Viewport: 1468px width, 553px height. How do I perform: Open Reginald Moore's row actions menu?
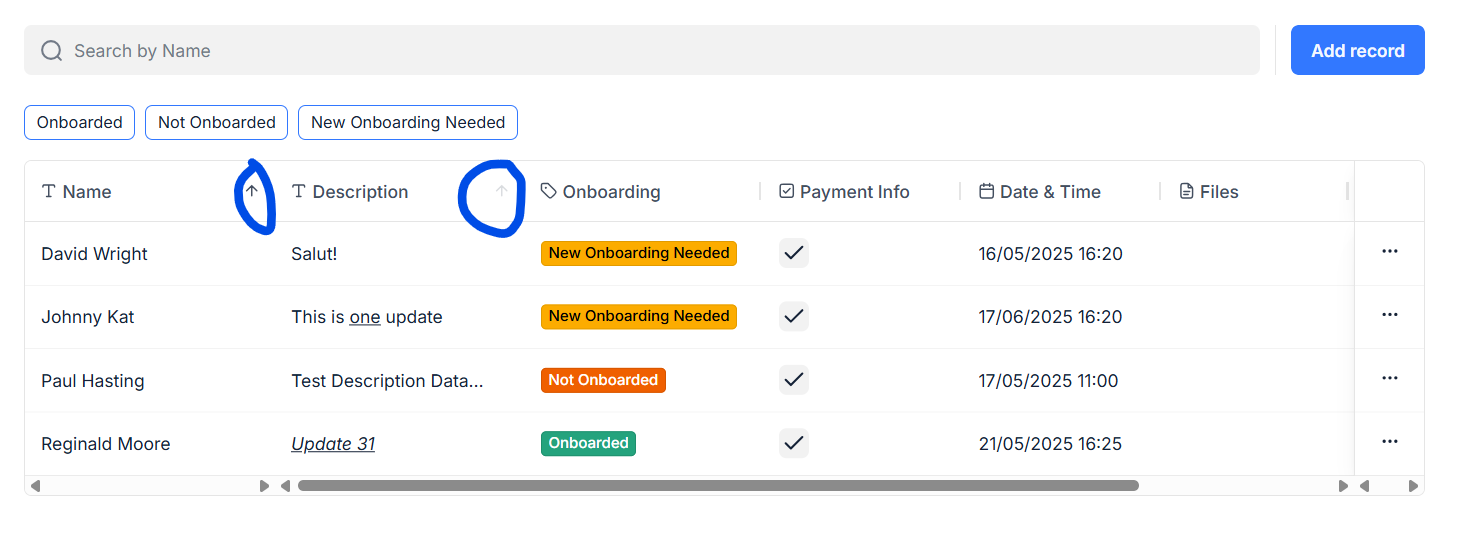coord(1389,441)
